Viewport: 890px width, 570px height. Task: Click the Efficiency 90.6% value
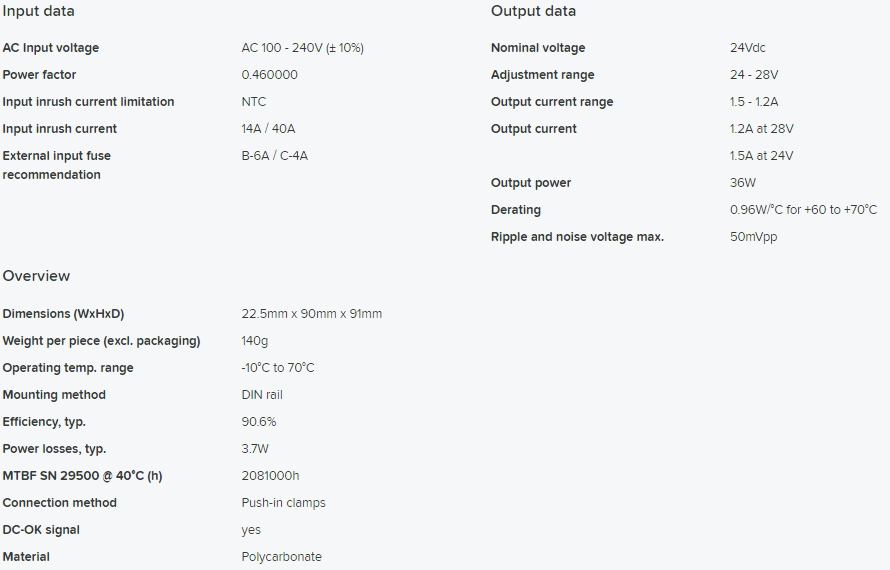pyautogui.click(x=259, y=422)
